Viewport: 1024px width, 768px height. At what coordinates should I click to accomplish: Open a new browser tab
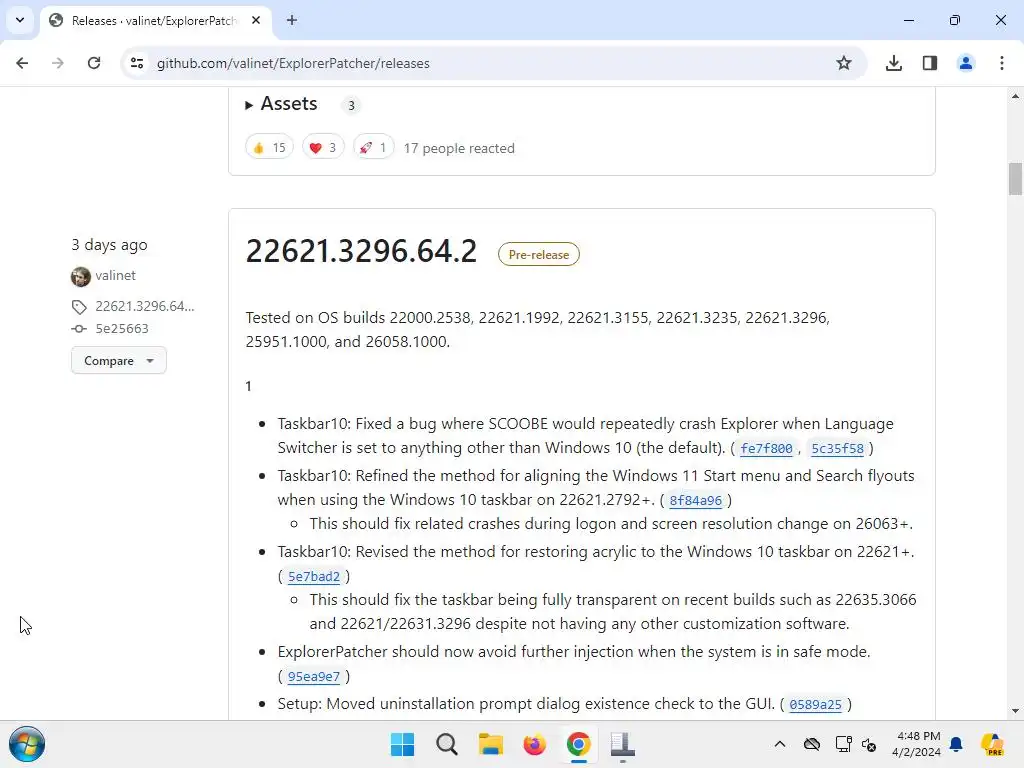292,20
